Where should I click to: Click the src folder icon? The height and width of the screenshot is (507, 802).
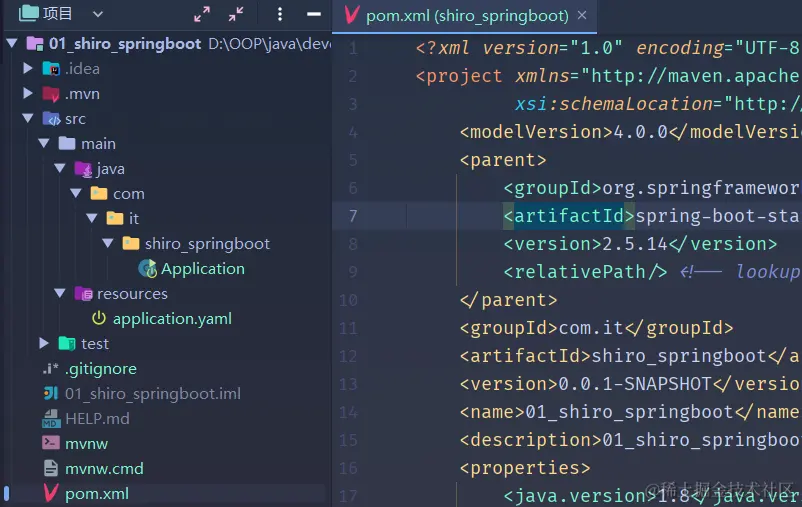click(51, 119)
